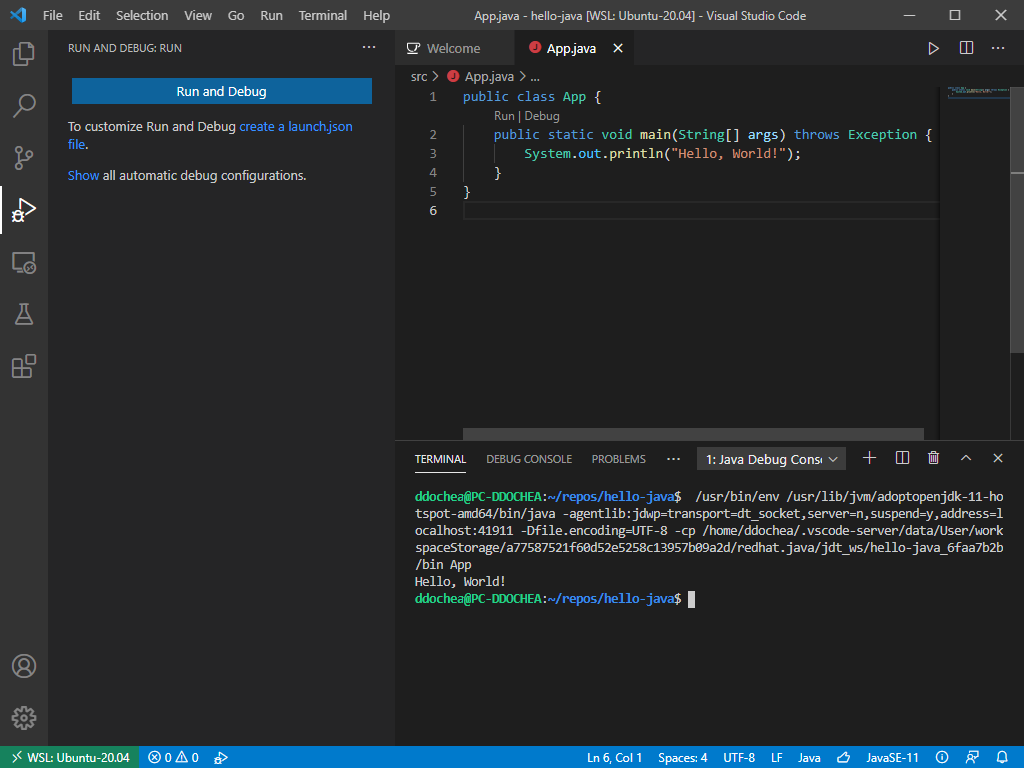Open the Explorer view in activity bar
Viewport: 1024px width, 768px height.
click(24, 54)
